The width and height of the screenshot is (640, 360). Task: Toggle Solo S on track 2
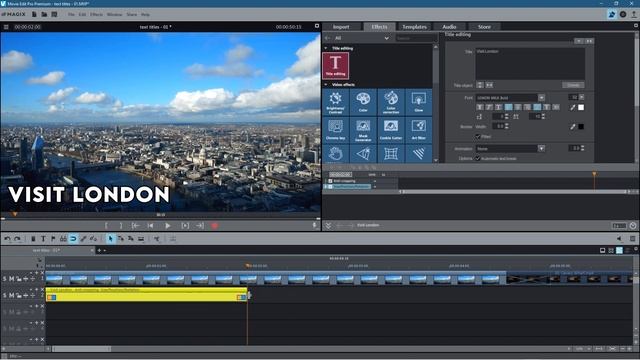(x=4, y=295)
